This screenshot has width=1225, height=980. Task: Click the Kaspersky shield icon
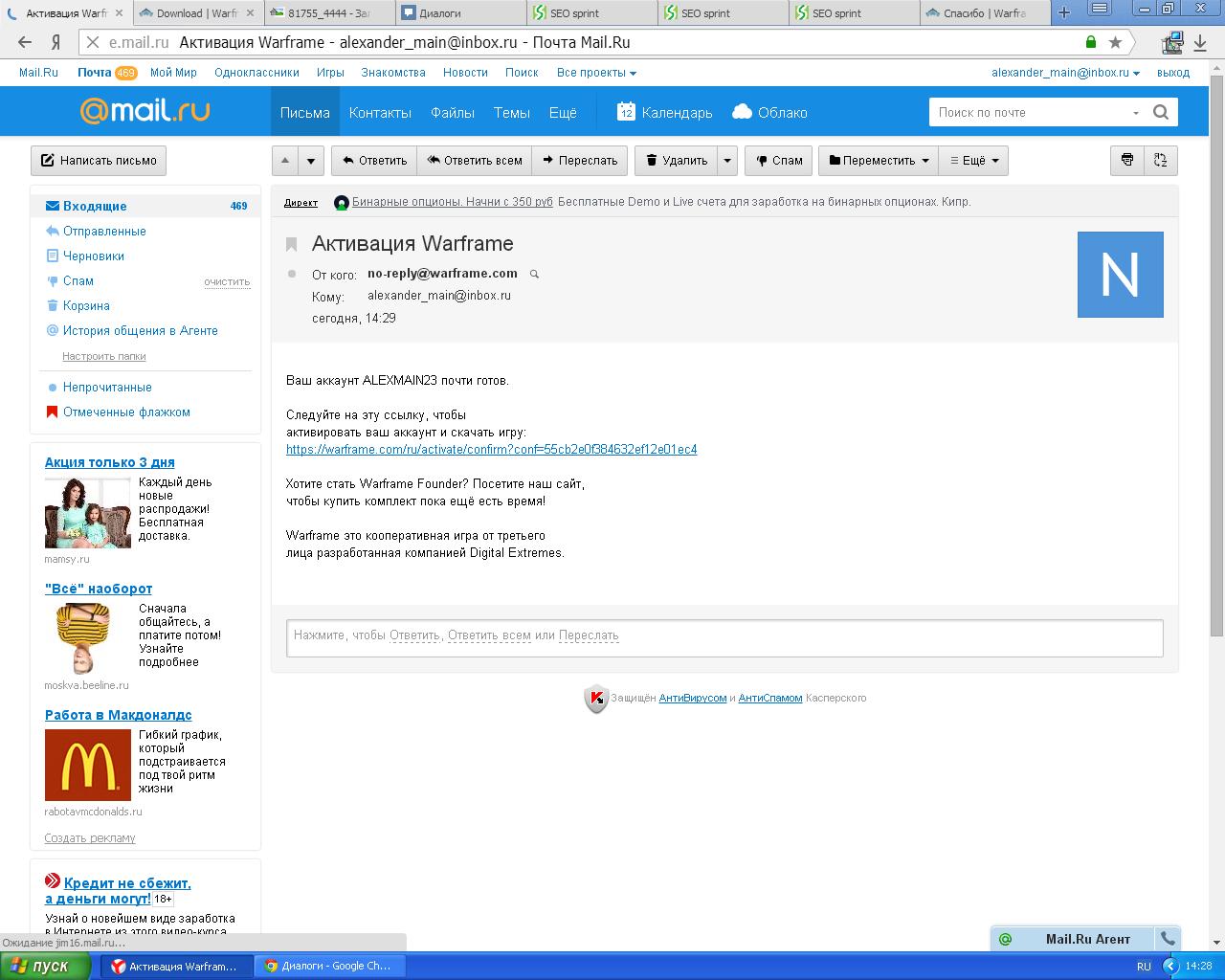tap(596, 699)
